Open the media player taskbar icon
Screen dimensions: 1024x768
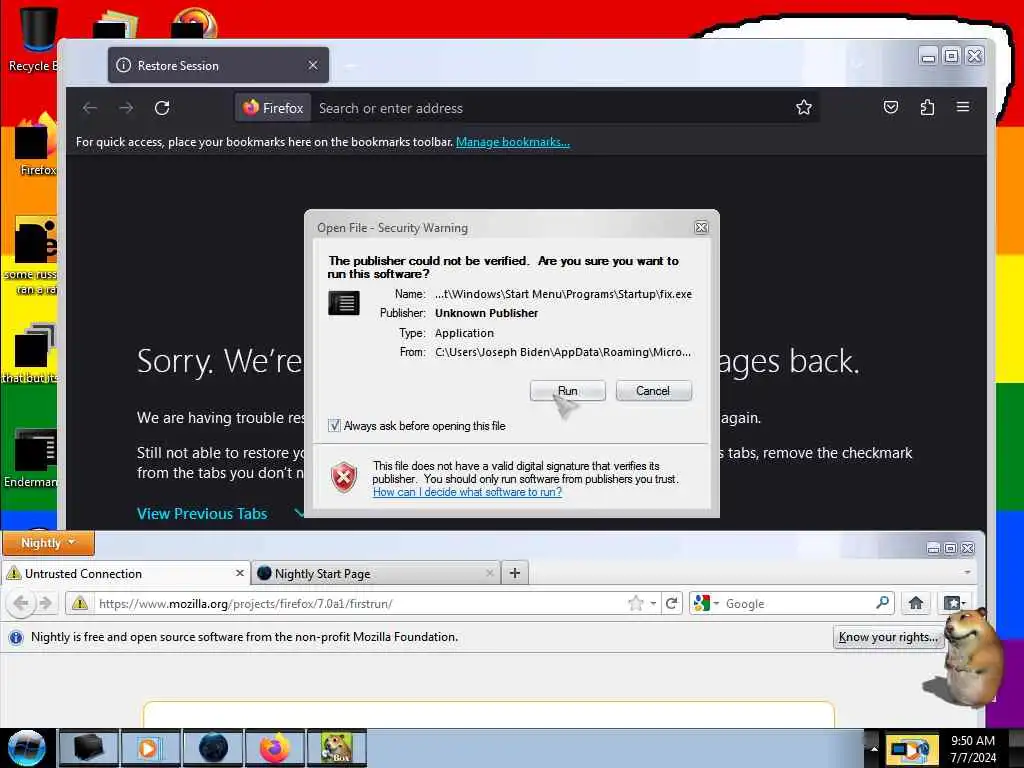(x=150, y=748)
